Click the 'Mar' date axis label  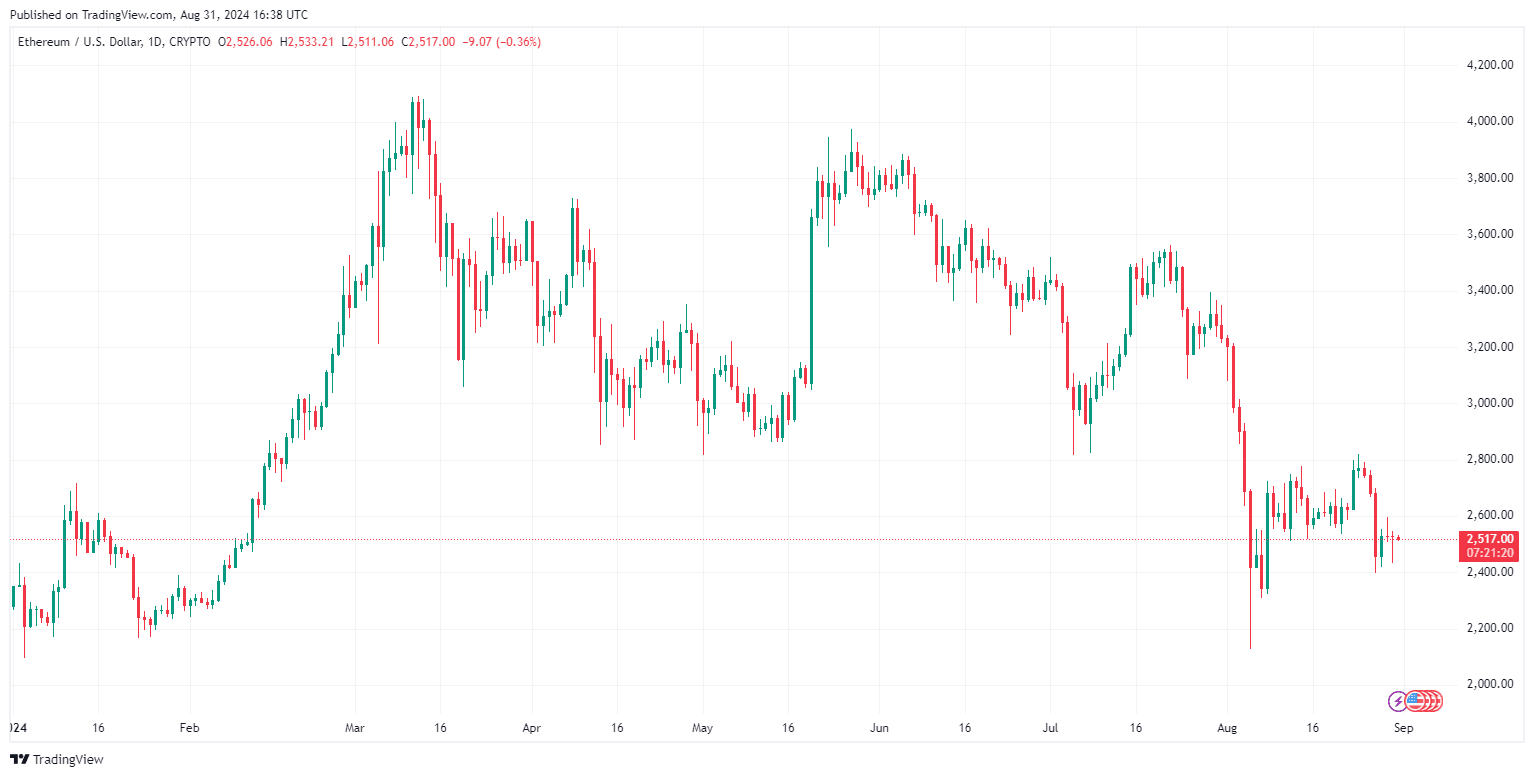click(356, 729)
